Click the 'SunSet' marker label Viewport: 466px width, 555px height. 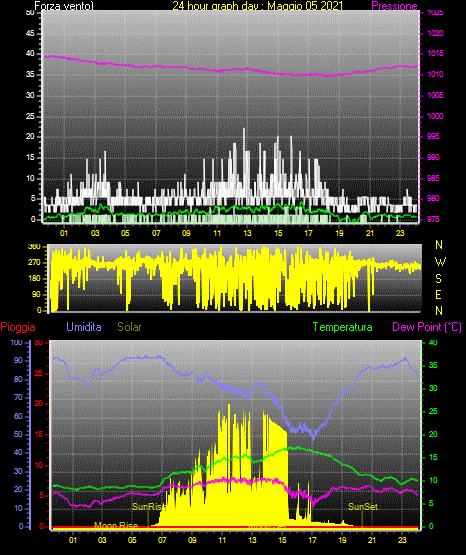(x=363, y=507)
